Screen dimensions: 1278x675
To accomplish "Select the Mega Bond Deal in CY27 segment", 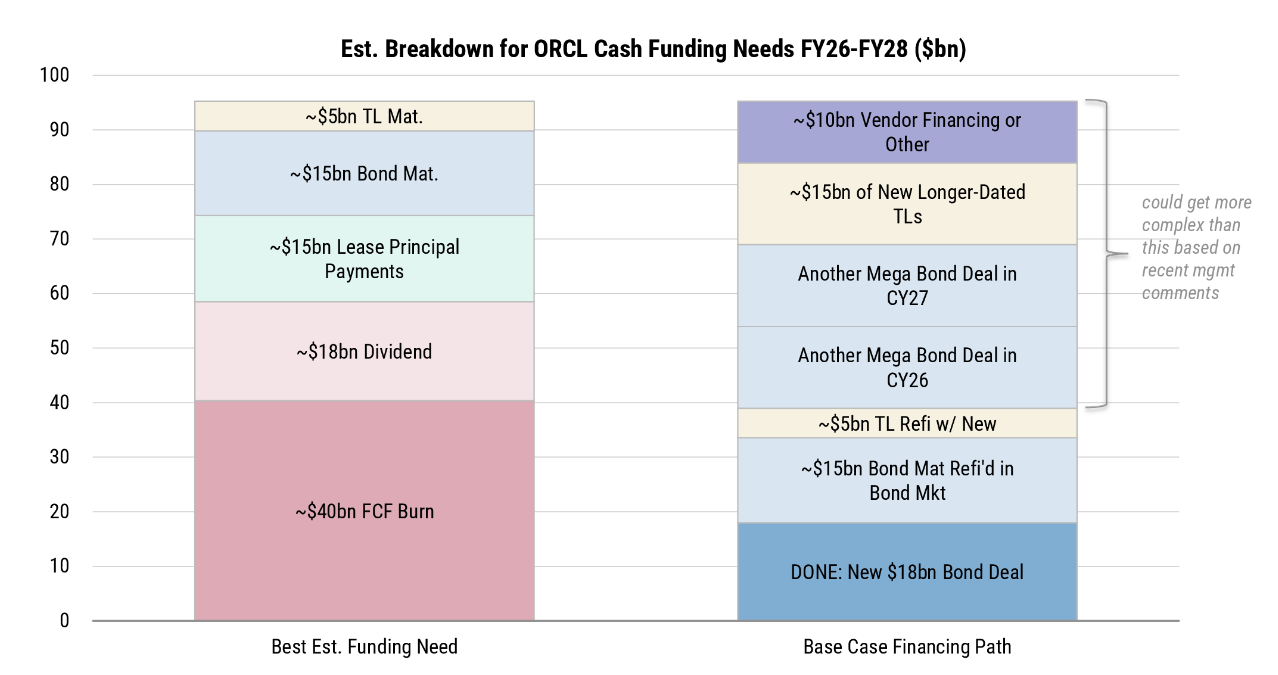I will pos(907,286).
